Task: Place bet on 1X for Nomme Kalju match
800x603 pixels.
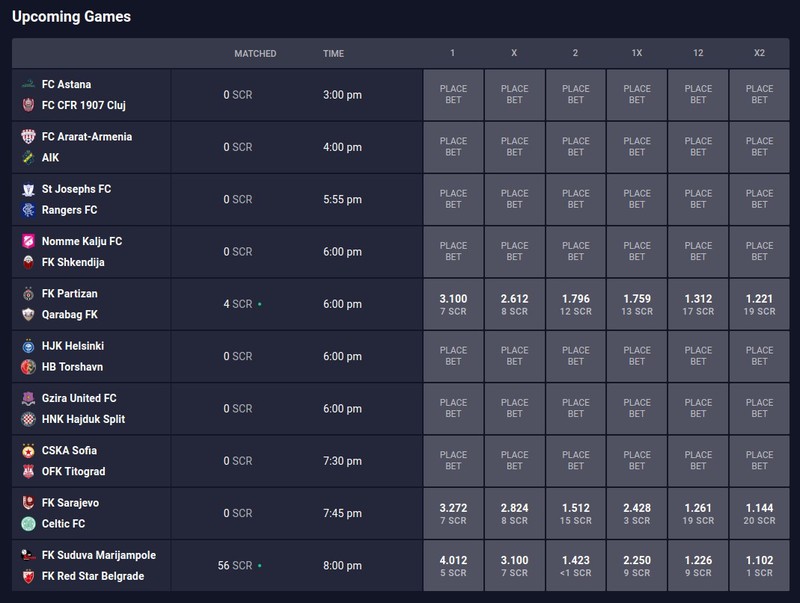Action: click(x=637, y=252)
